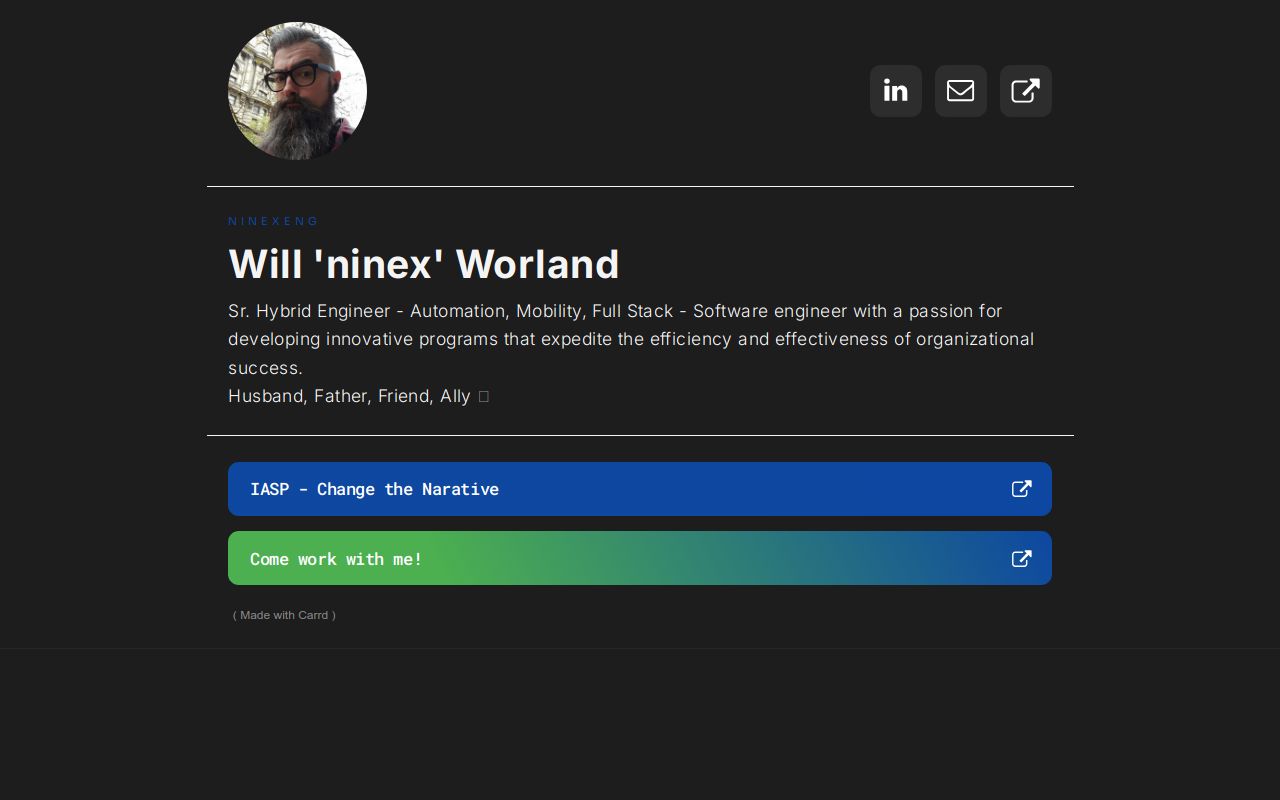The image size is (1280, 800).
Task: Open the external website icon beside the envelope
Action: click(1025, 91)
